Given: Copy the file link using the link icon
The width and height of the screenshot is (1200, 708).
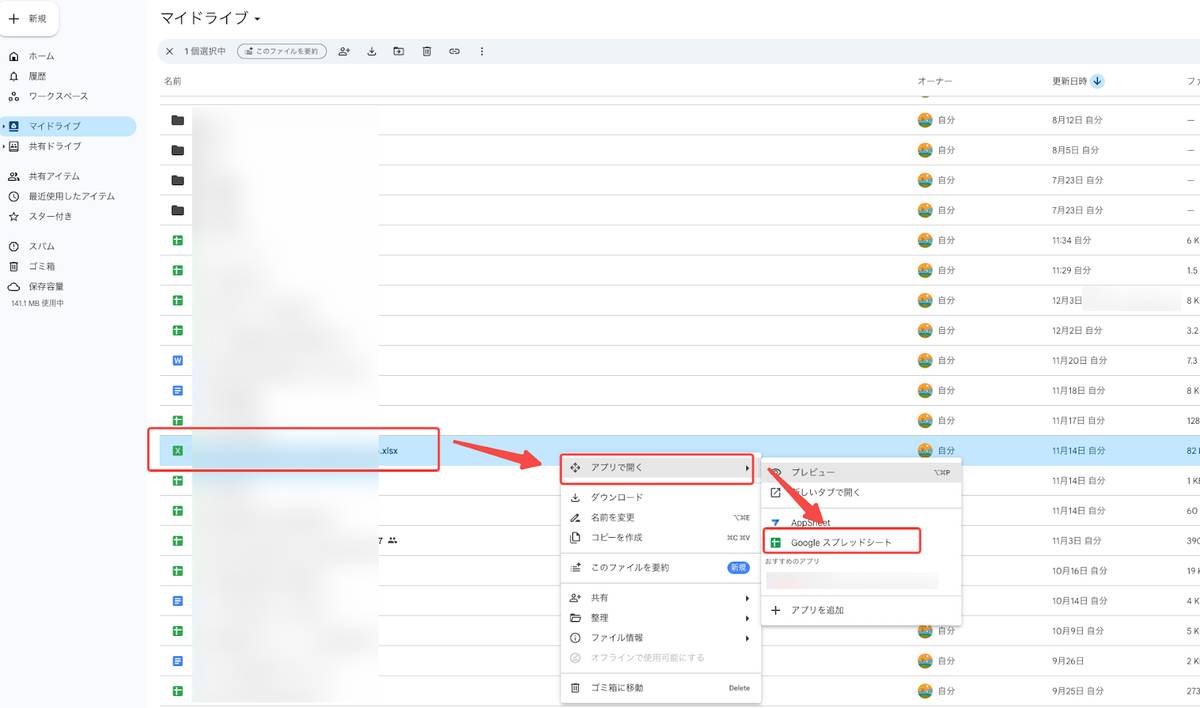Looking at the screenshot, I should [453, 50].
